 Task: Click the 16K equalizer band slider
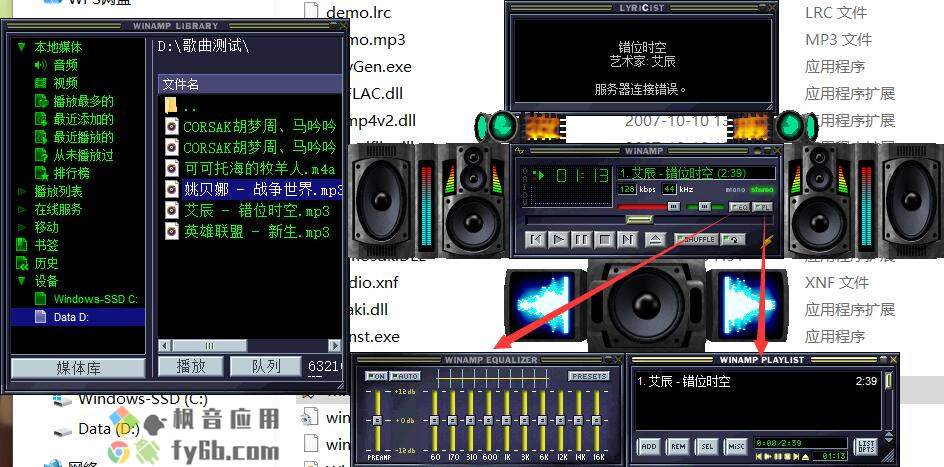pos(597,420)
